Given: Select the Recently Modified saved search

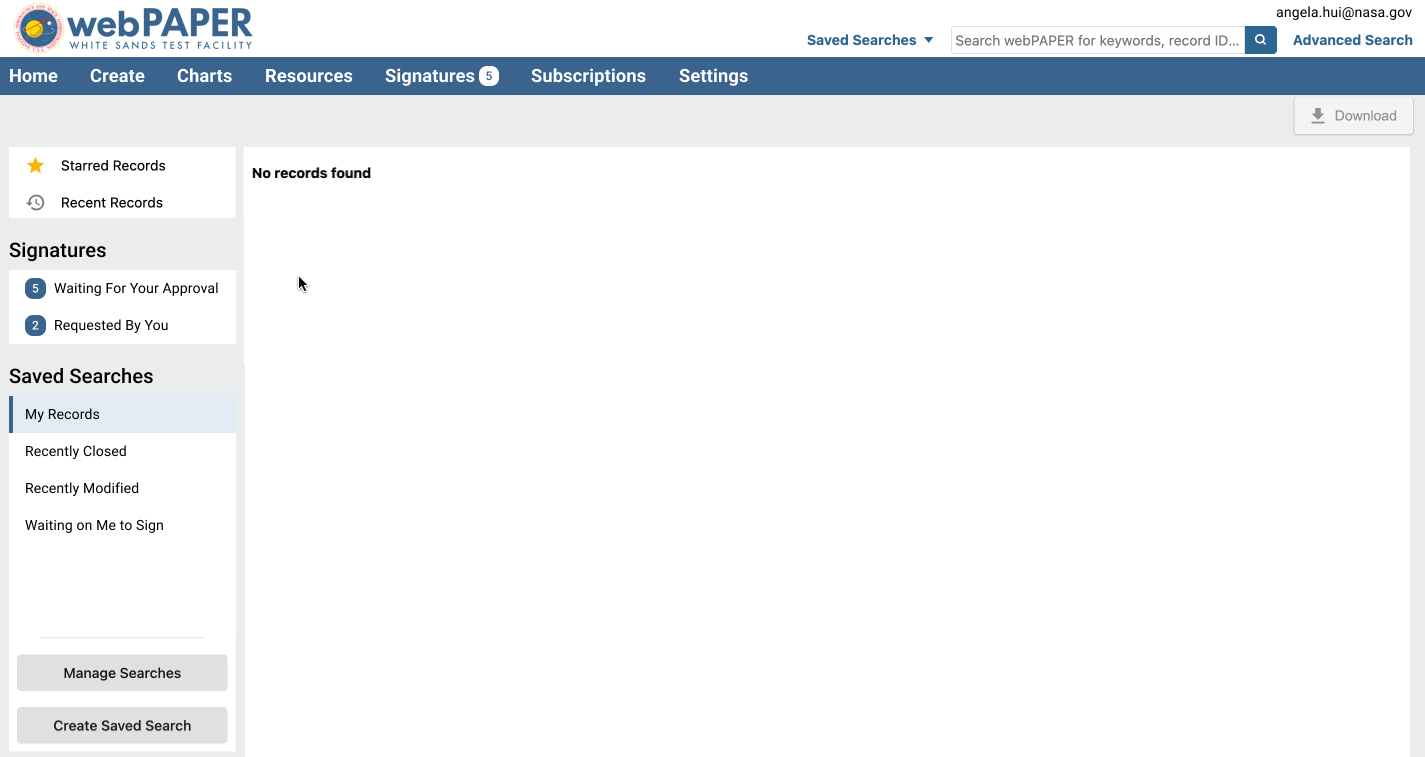Looking at the screenshot, I should click(x=122, y=488).
